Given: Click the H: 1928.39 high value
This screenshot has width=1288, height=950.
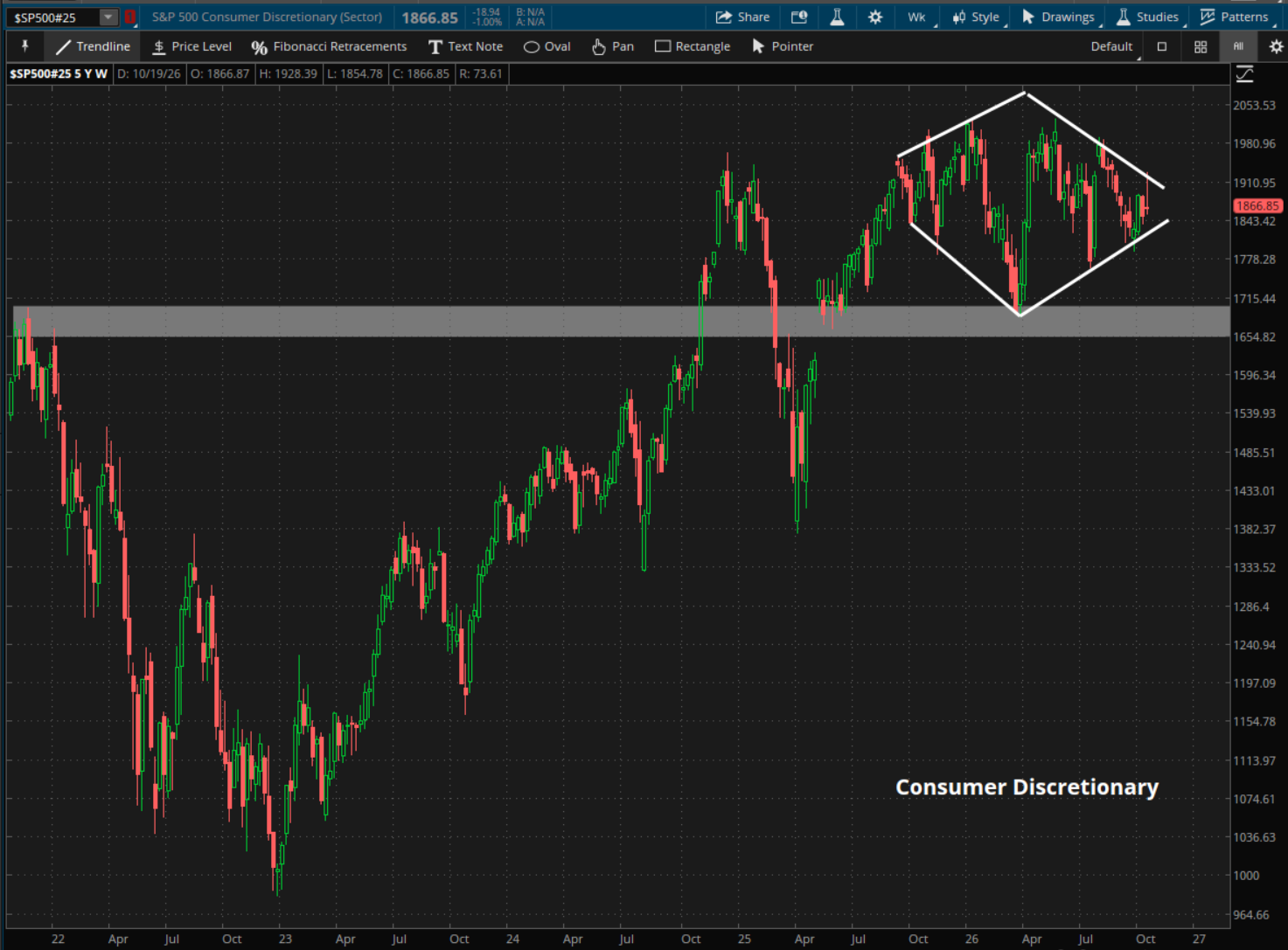Looking at the screenshot, I should (x=289, y=74).
